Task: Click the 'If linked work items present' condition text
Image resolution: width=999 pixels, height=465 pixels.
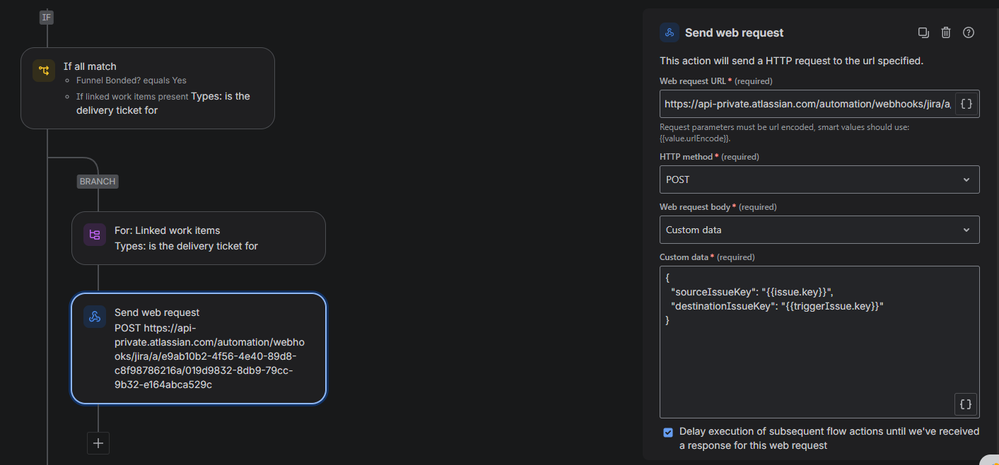Action: [132, 97]
